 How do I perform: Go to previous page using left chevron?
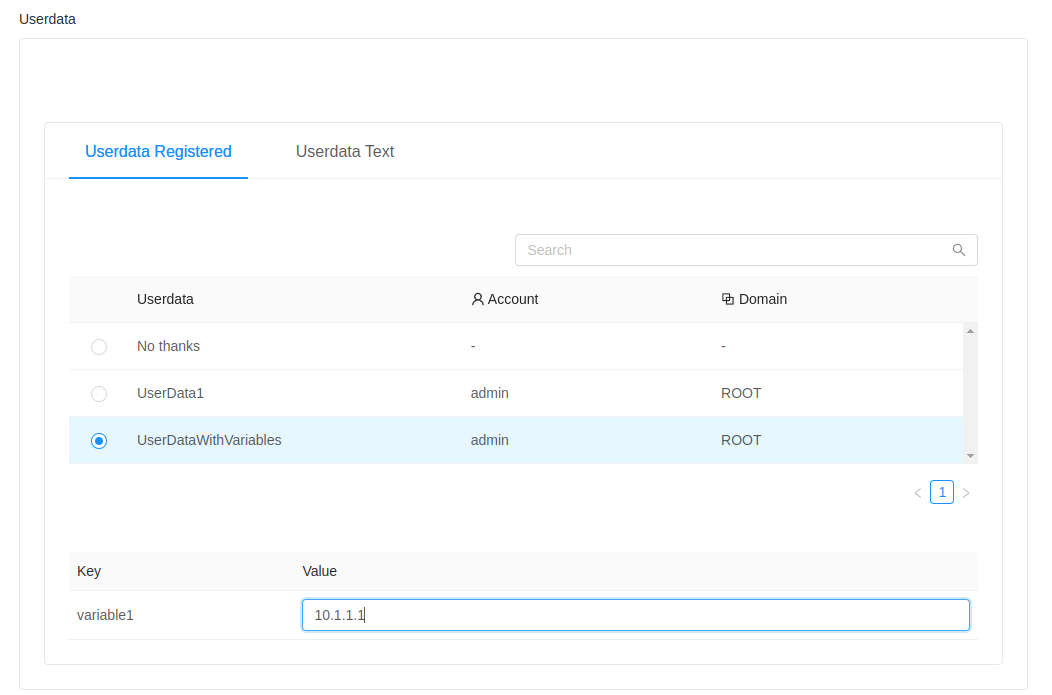917,493
